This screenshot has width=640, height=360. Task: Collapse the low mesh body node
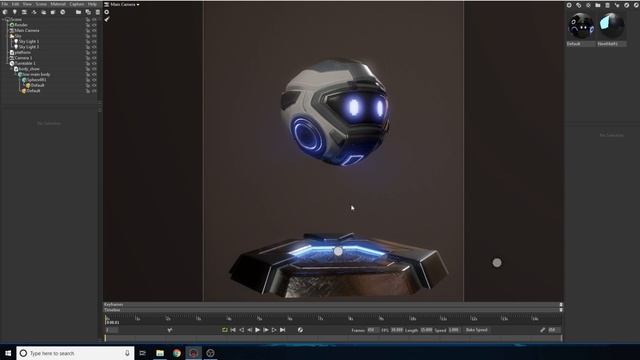(x=16, y=74)
